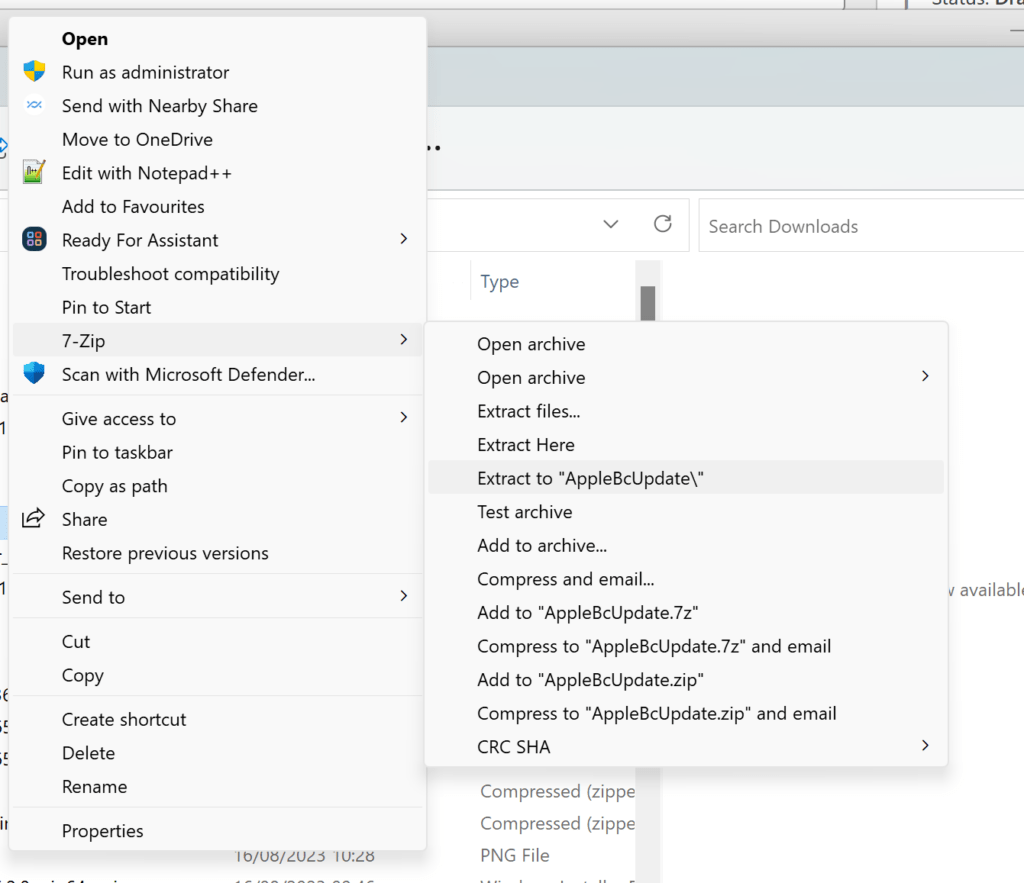Screen dimensions: 1024x883
Task: Expand the CRC SHA submenu arrow
Action: pyautogui.click(x=925, y=746)
